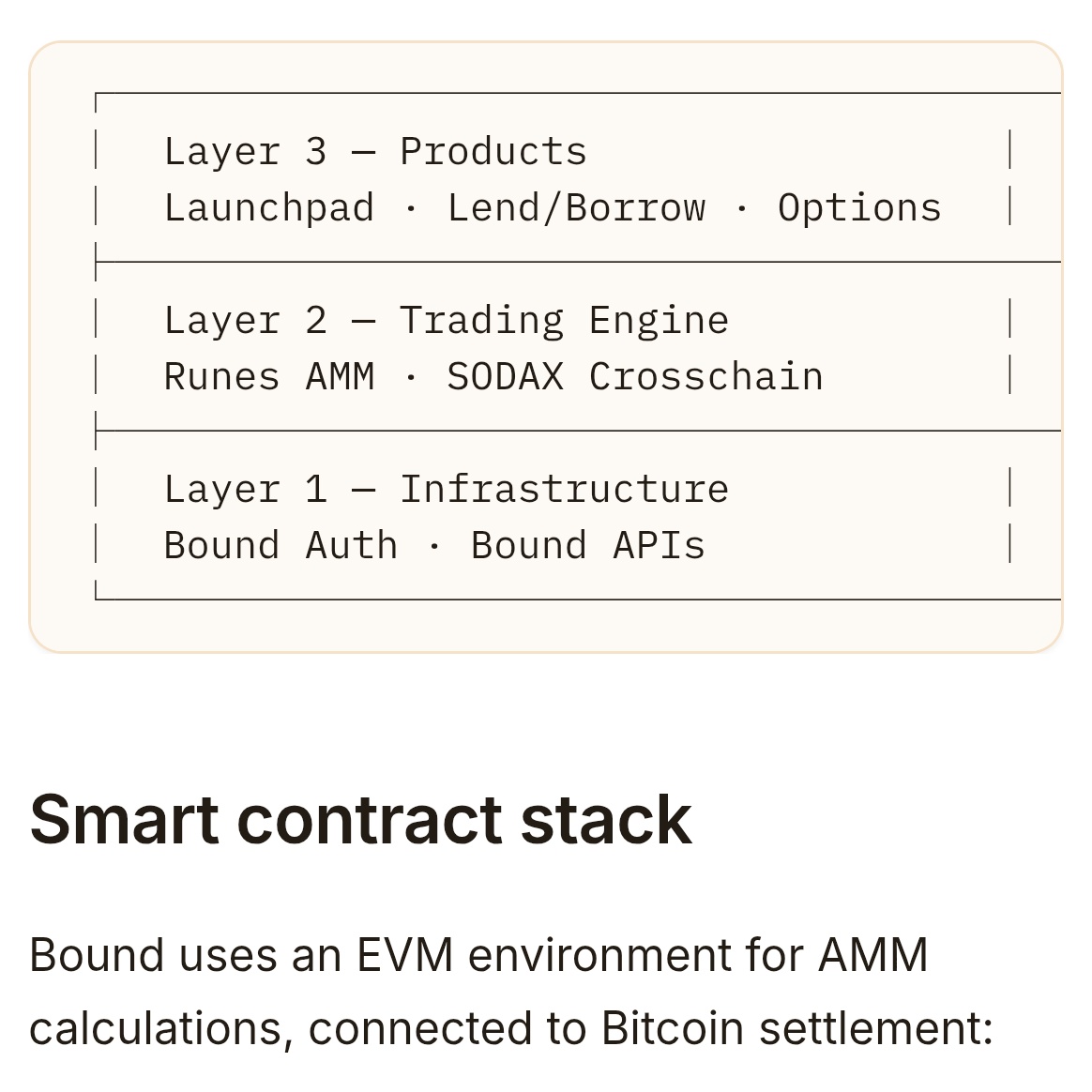Click "Options" in the products row

coord(859,208)
